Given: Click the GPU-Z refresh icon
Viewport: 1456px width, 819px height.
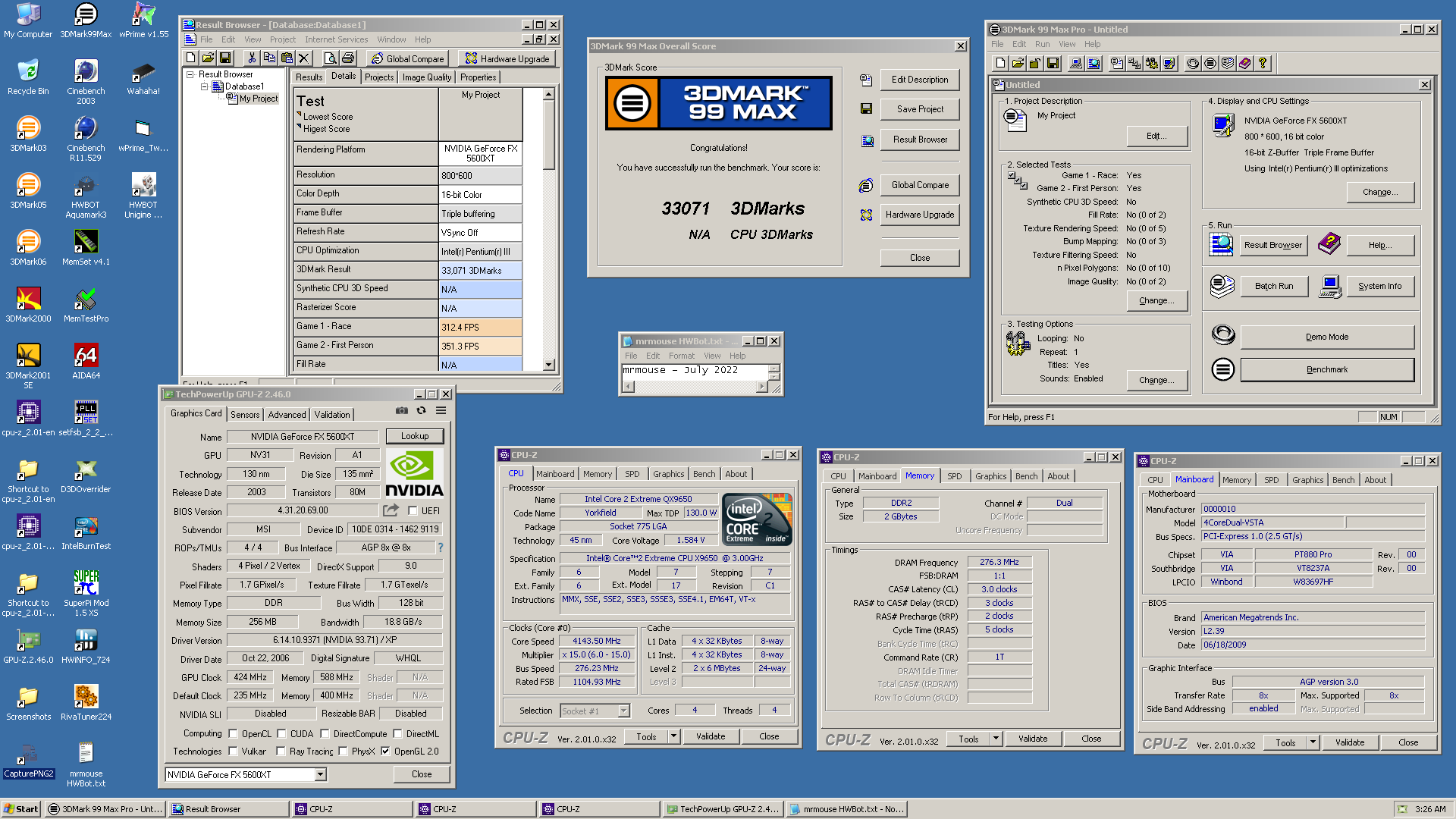Looking at the screenshot, I should [421, 410].
